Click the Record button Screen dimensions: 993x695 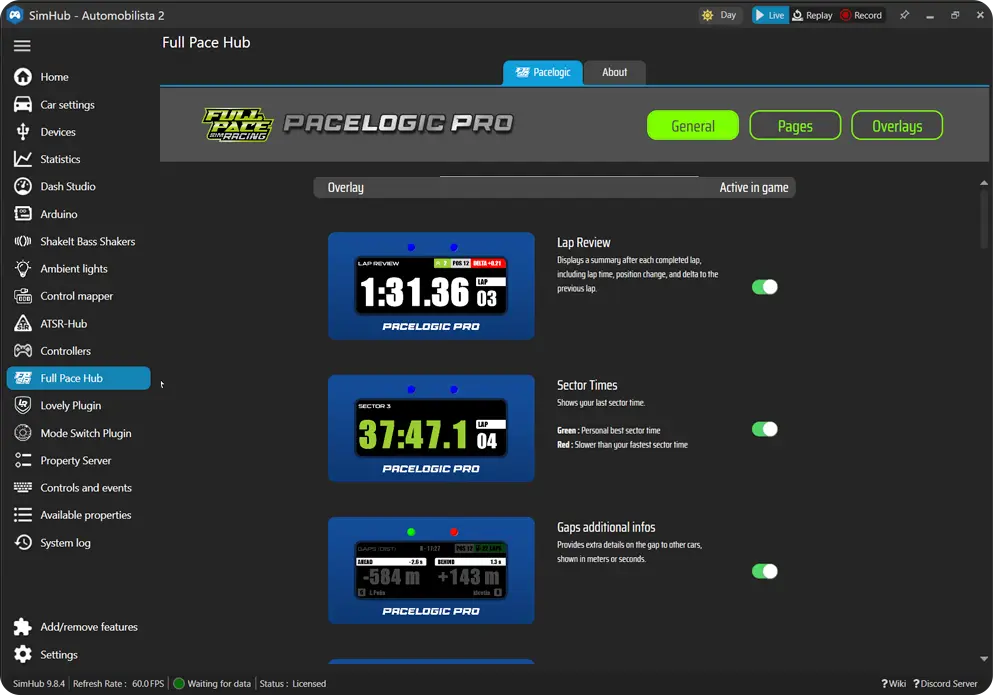861,15
